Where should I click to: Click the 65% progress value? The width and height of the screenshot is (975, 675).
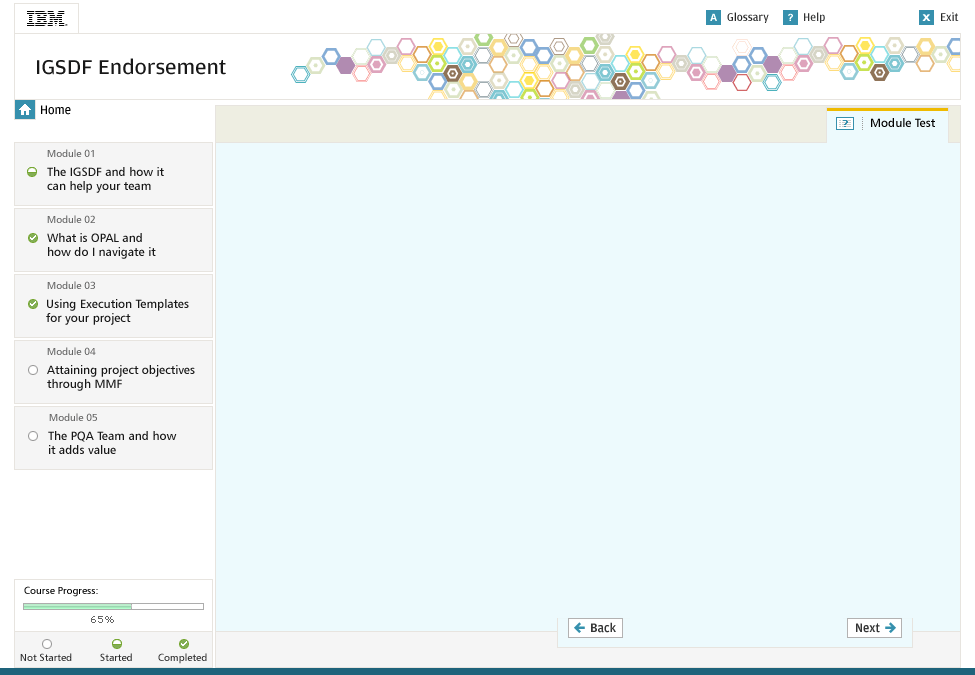[103, 620]
